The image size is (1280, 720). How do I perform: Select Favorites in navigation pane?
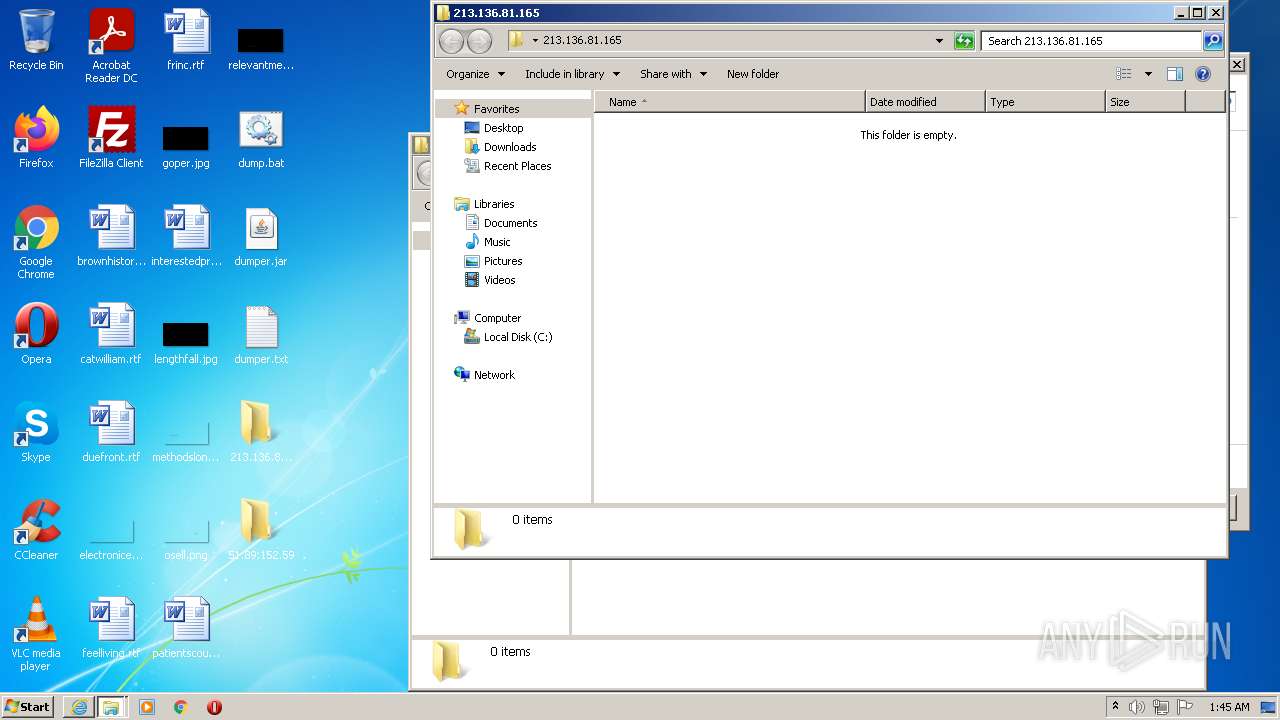click(496, 109)
